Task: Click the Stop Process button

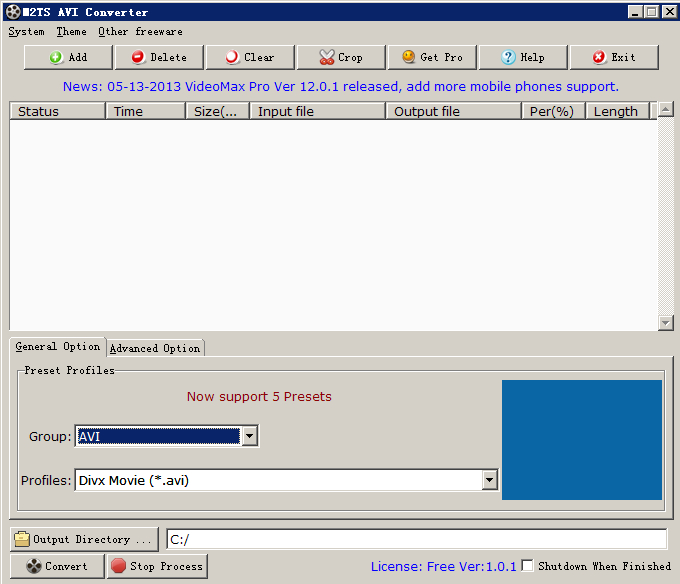Action: 157,566
